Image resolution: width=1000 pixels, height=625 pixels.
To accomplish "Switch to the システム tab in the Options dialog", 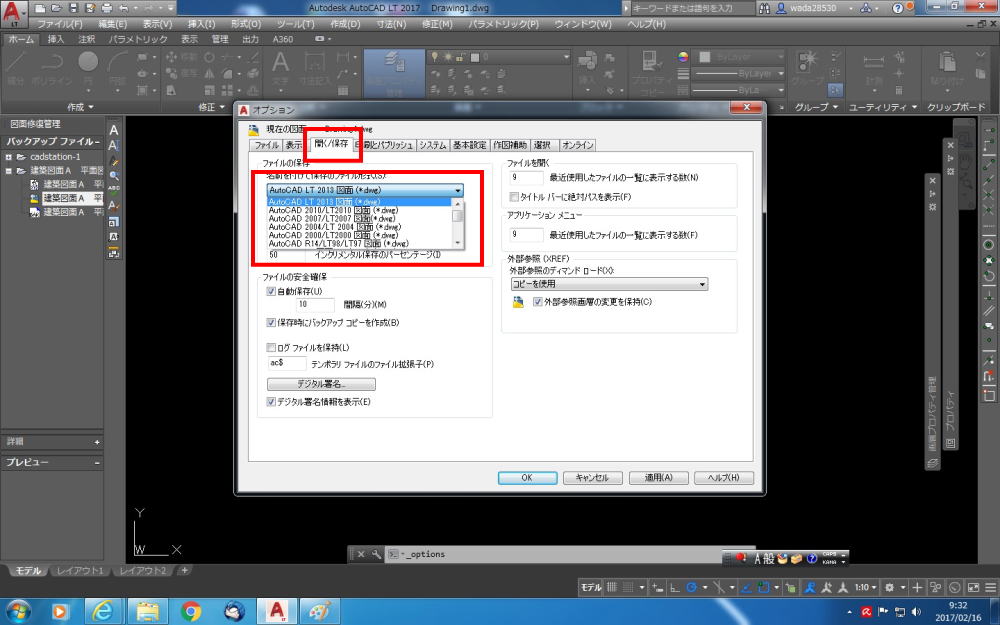I will pyautogui.click(x=433, y=145).
